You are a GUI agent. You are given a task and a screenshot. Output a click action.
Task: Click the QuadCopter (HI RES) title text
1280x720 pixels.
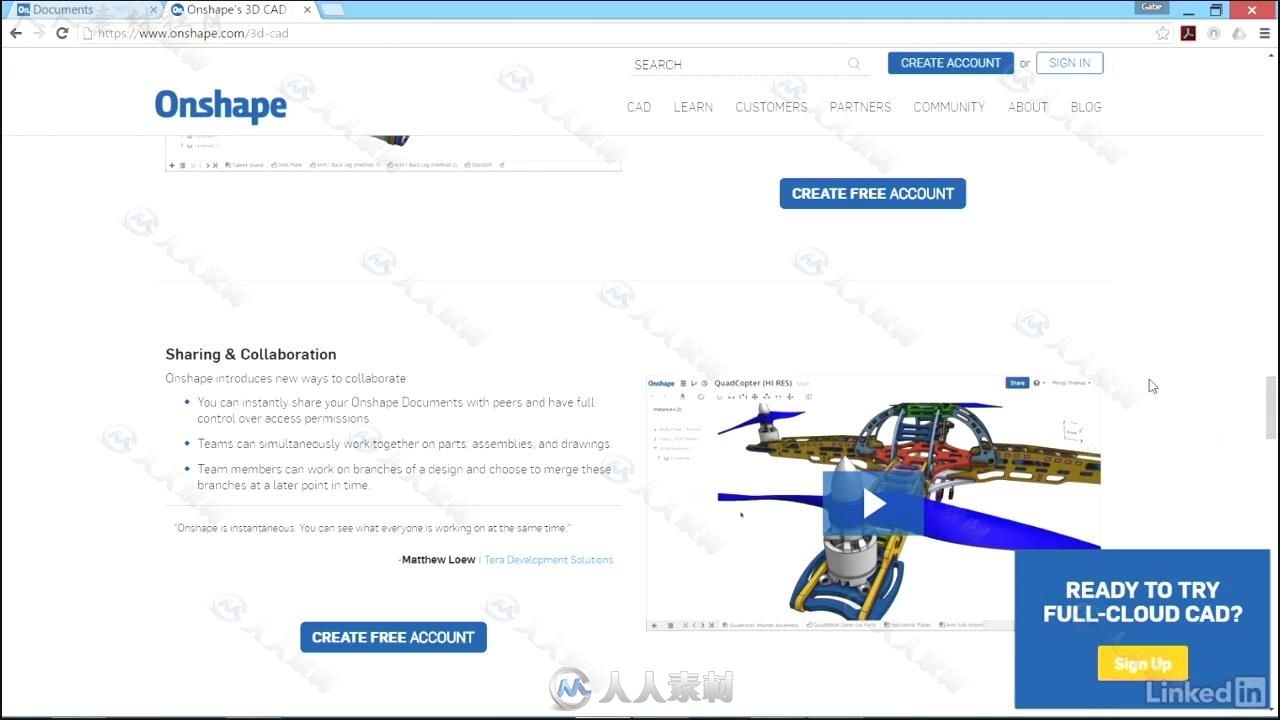click(753, 383)
